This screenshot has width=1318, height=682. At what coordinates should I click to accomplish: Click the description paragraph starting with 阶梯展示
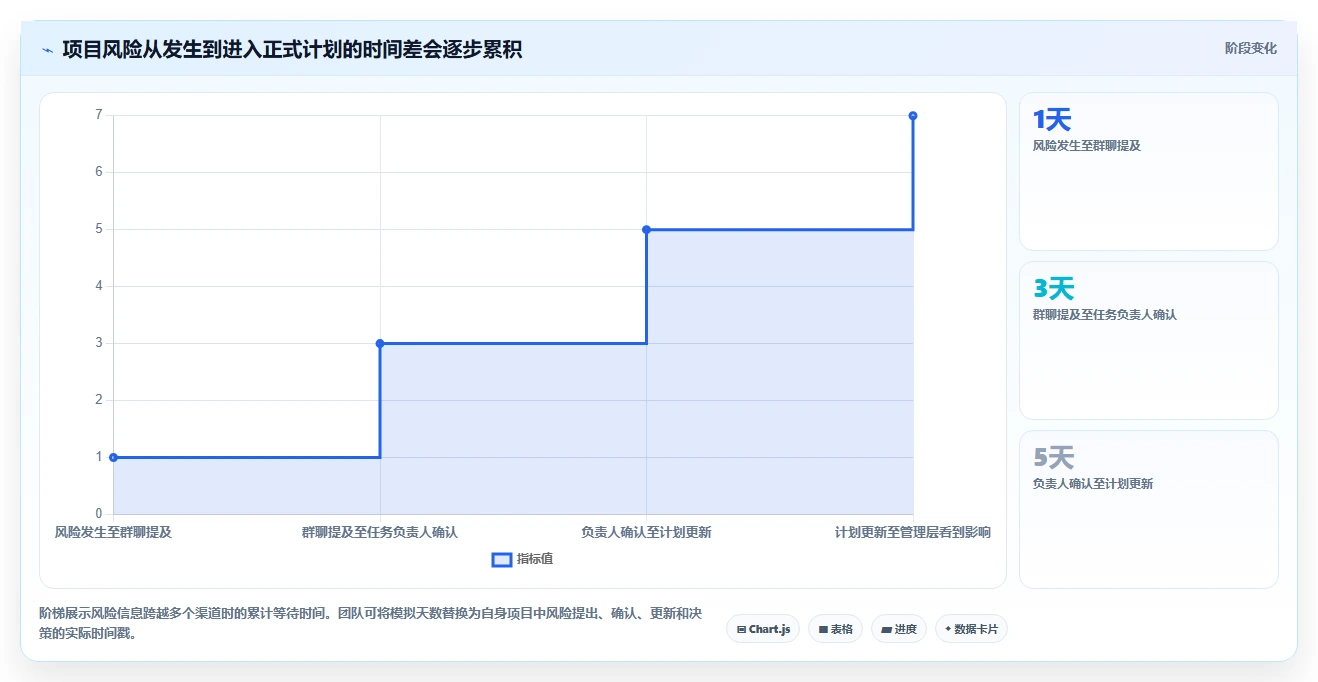pyautogui.click(x=370, y=622)
